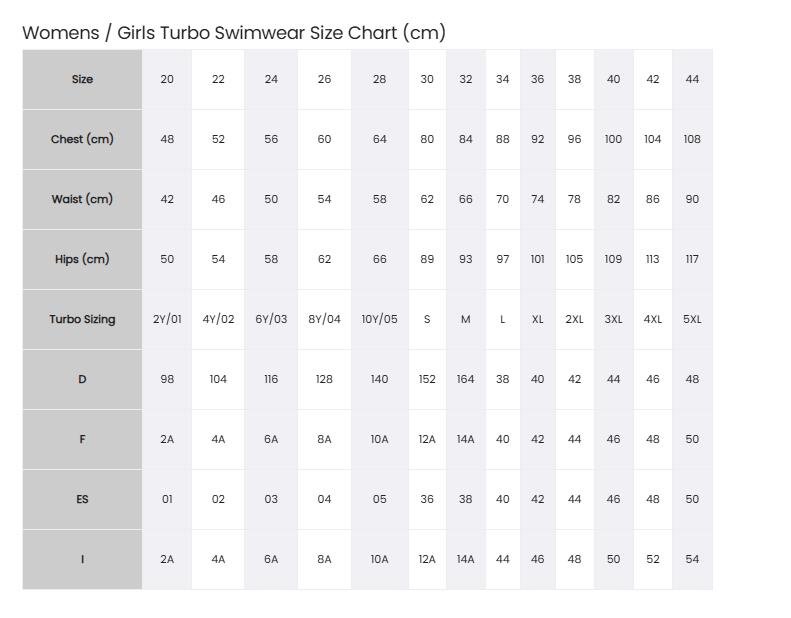Click the Turbo Sizing row header
This screenshot has width=791, height=618.
coord(82,319)
